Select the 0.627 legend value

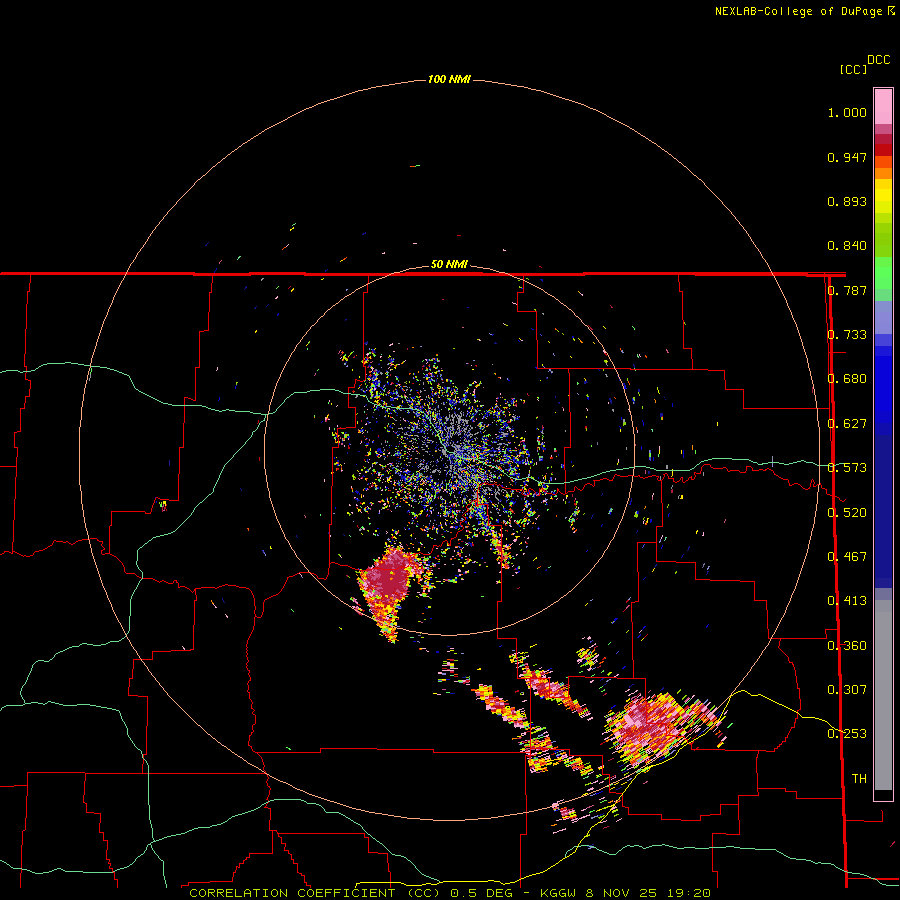847,424
